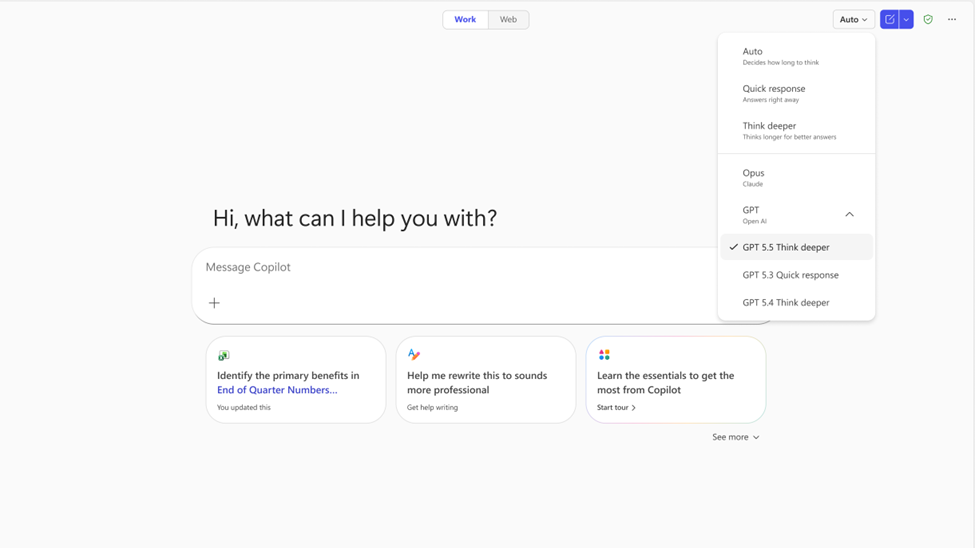Click the Excel file icon on first card
The height and width of the screenshot is (548, 975).
tap(224, 355)
